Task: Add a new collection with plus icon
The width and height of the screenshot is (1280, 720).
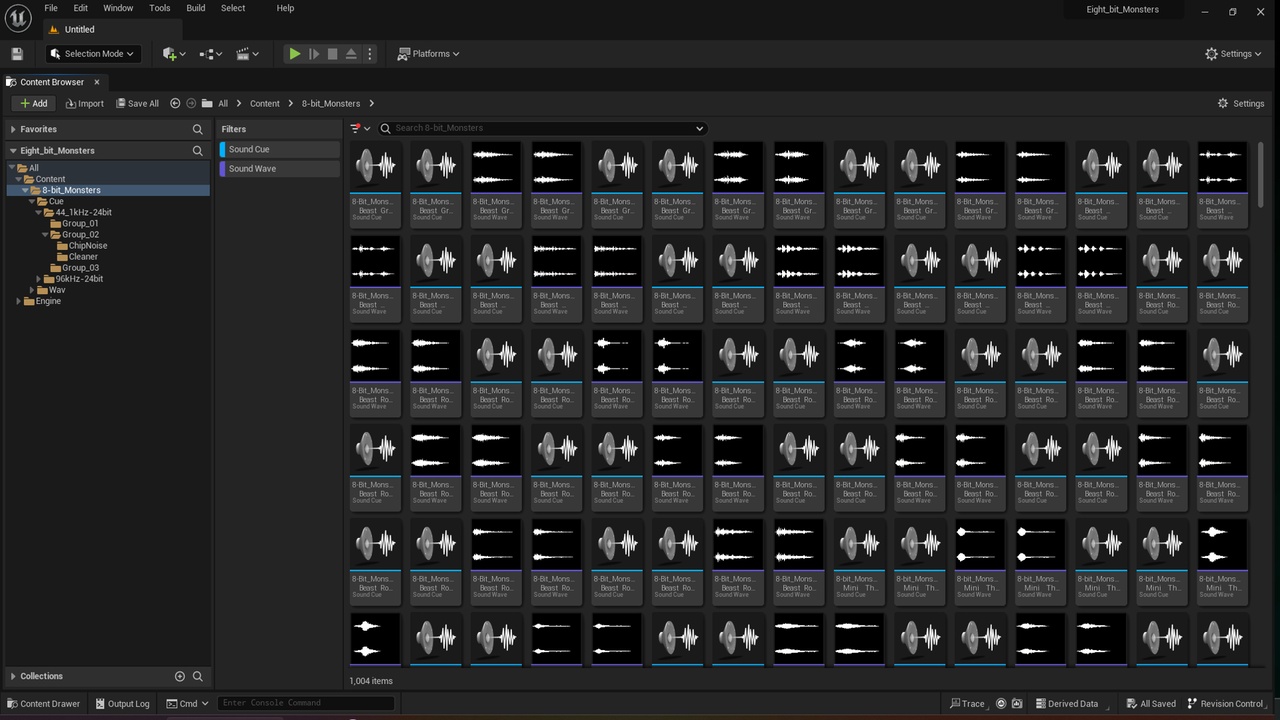Action: point(180,676)
